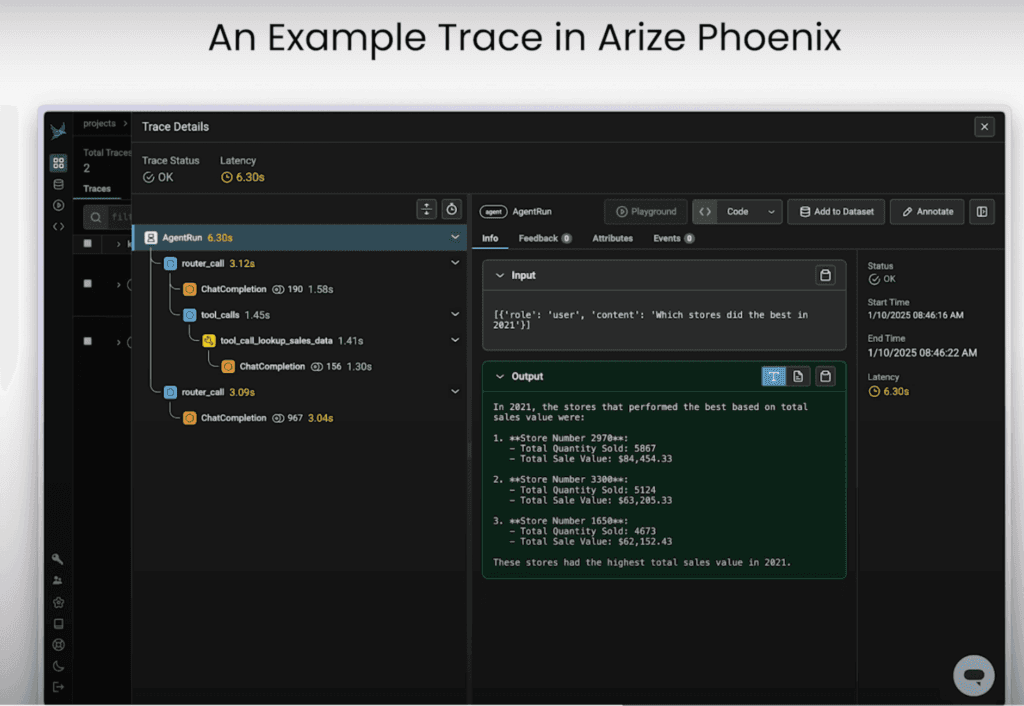Click the log out icon in sidebar

point(58,687)
